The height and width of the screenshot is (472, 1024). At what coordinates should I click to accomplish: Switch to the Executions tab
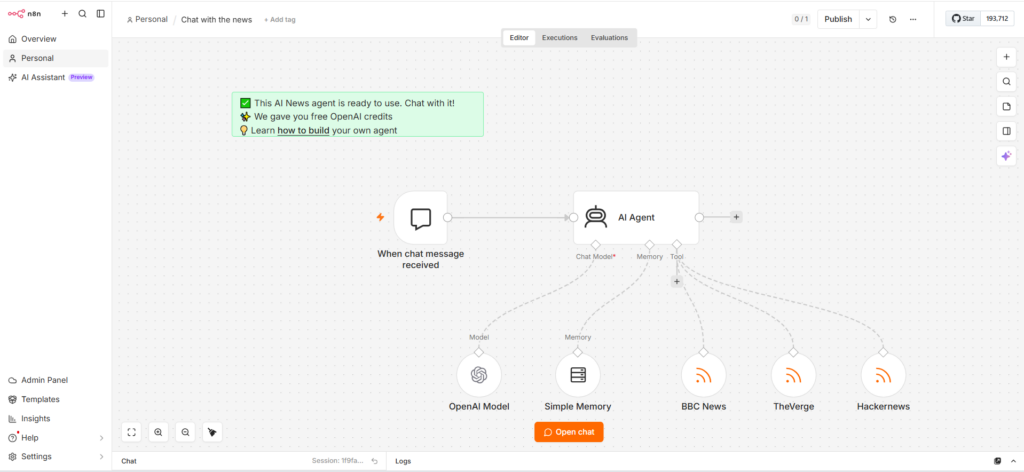tap(560, 38)
